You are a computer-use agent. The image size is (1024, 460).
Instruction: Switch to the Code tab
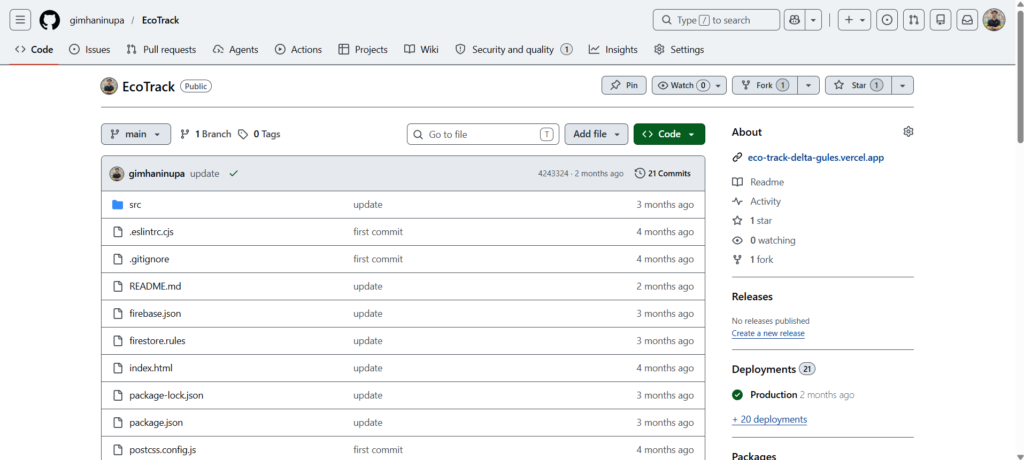tap(34, 50)
